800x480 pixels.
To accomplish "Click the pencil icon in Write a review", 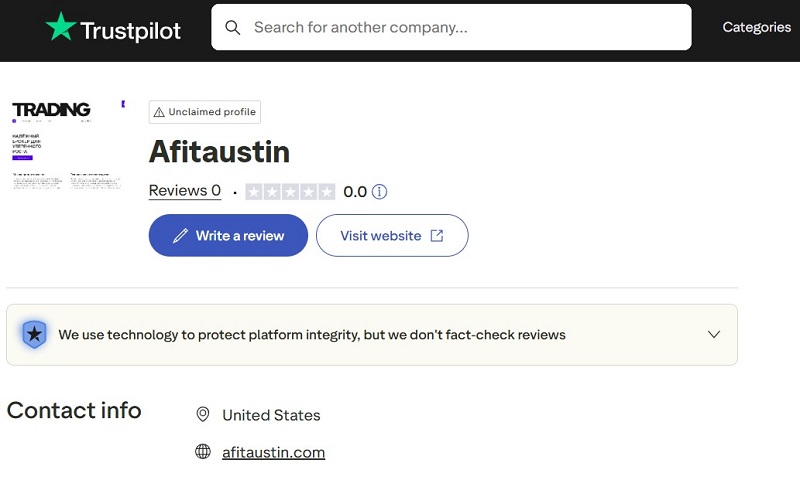I will (x=180, y=236).
